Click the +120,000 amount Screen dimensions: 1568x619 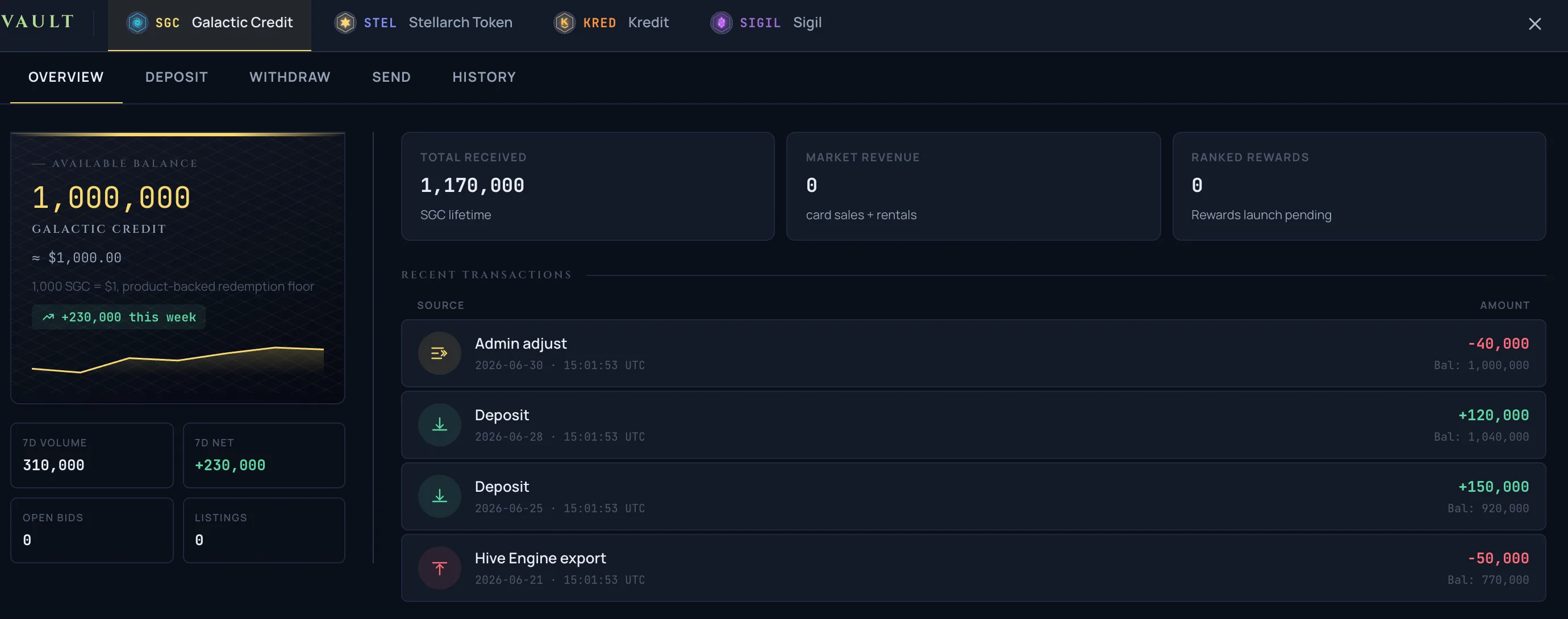coord(1493,415)
